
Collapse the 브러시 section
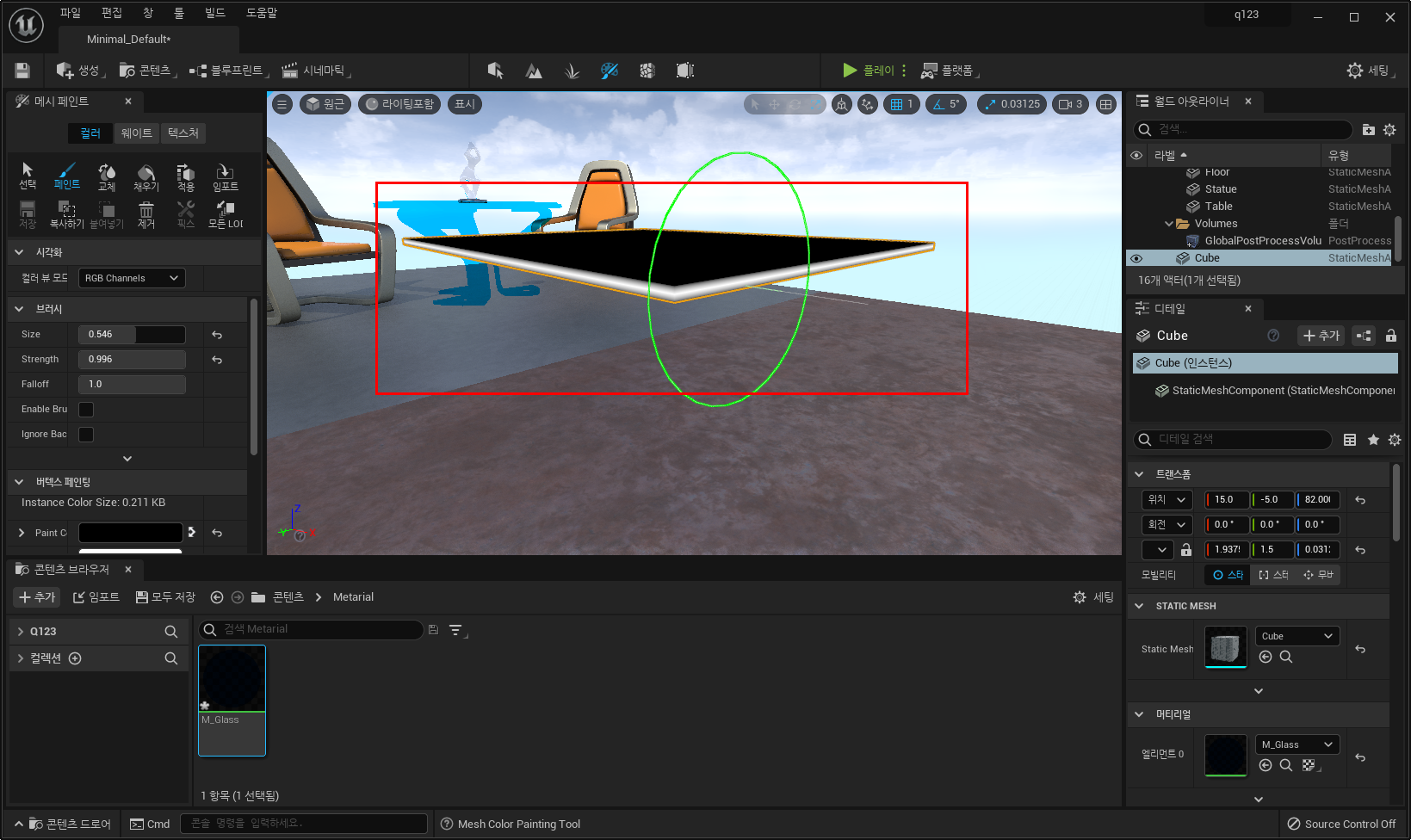pos(19,309)
